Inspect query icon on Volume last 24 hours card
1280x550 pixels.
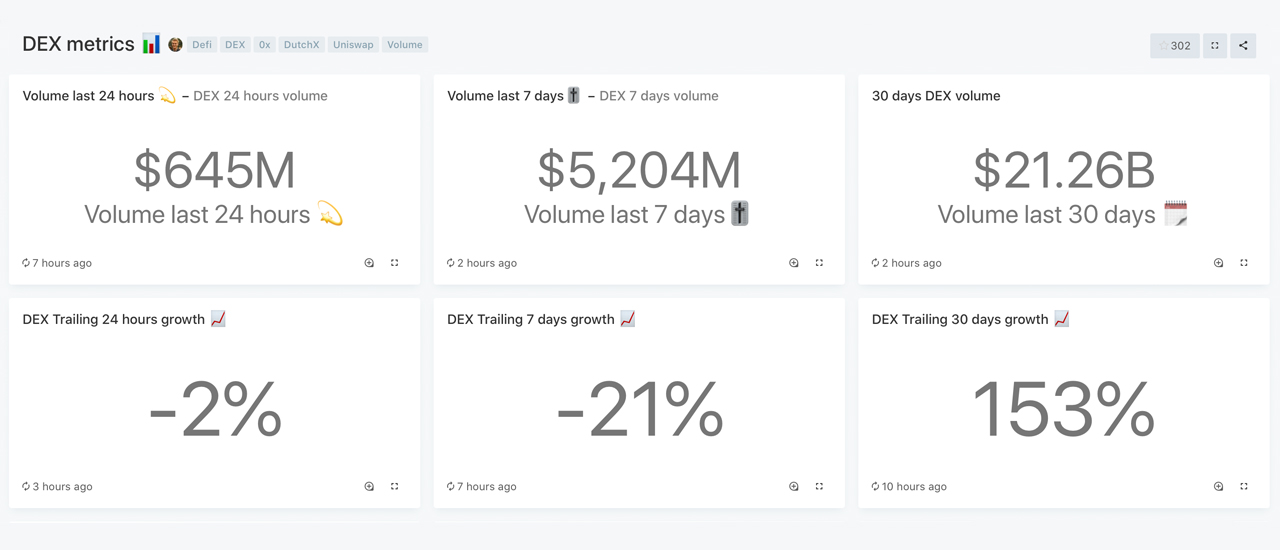tap(369, 263)
